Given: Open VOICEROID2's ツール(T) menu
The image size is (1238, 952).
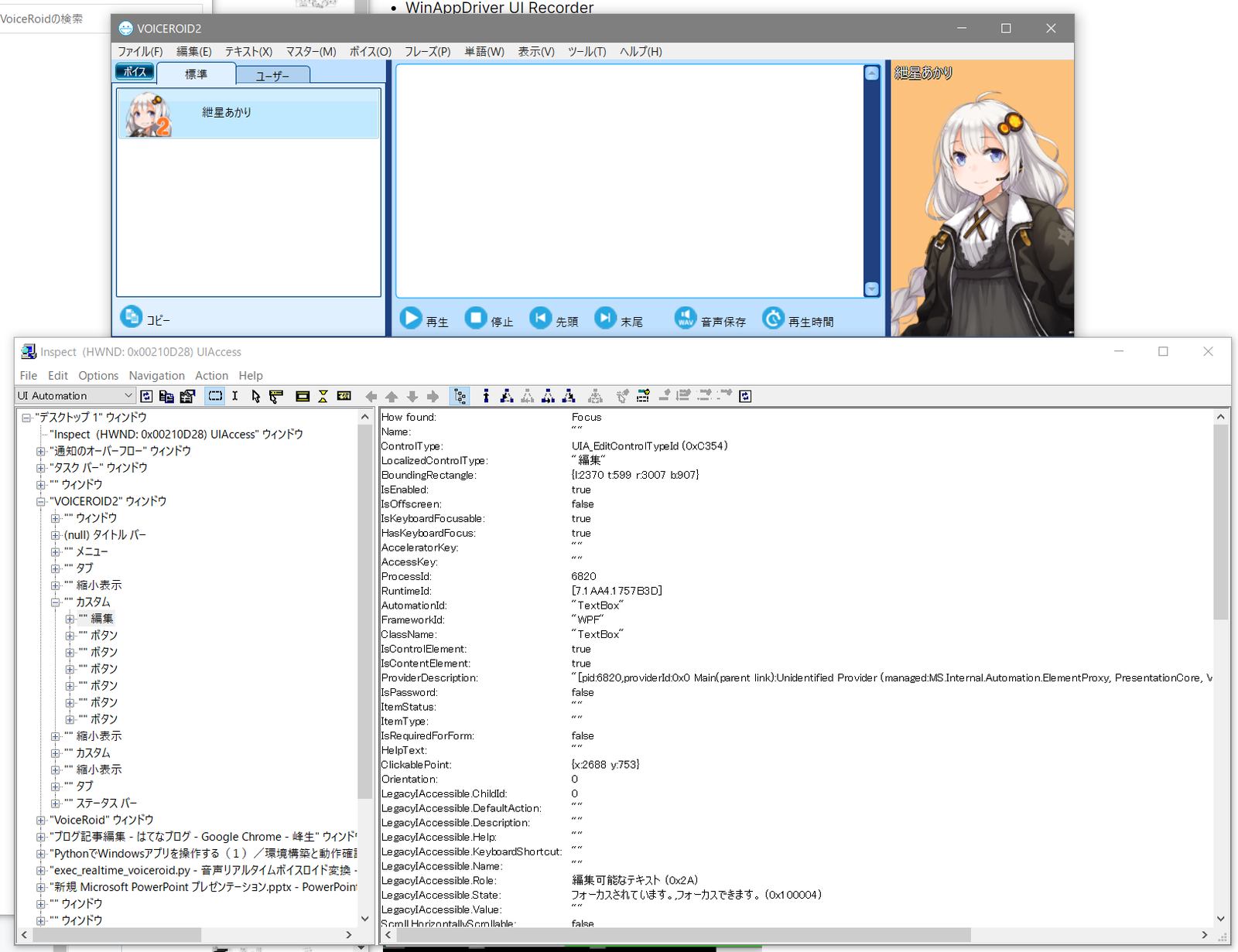Looking at the screenshot, I should tap(587, 52).
